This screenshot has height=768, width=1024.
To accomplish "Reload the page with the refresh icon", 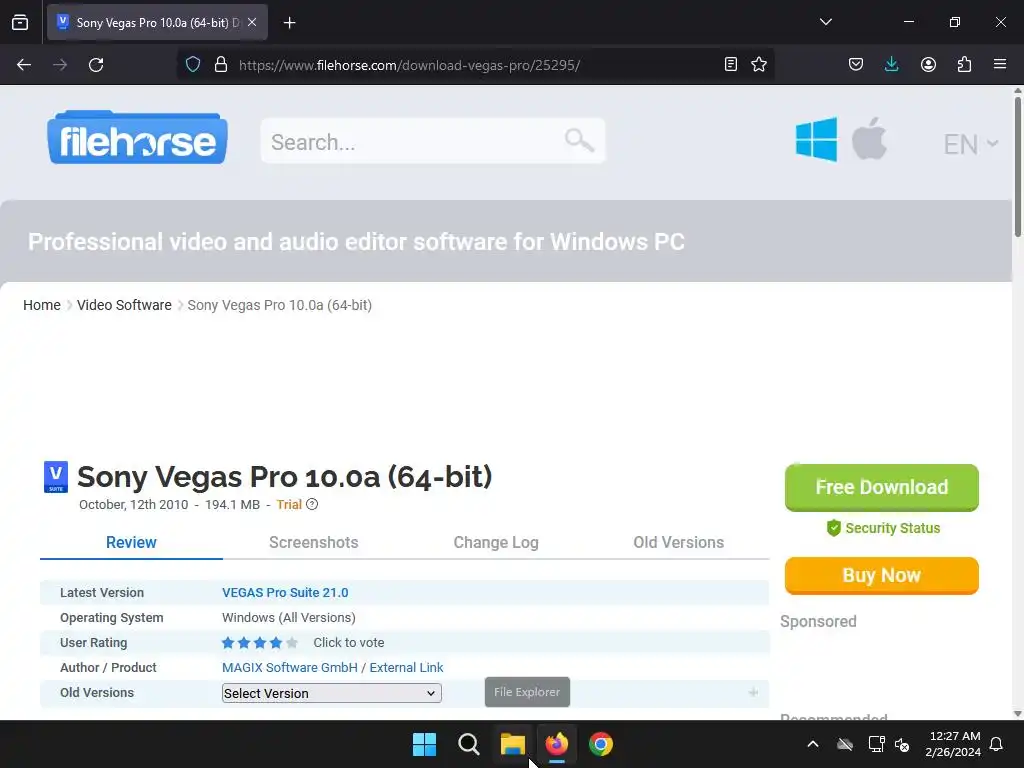I will 96,65.
